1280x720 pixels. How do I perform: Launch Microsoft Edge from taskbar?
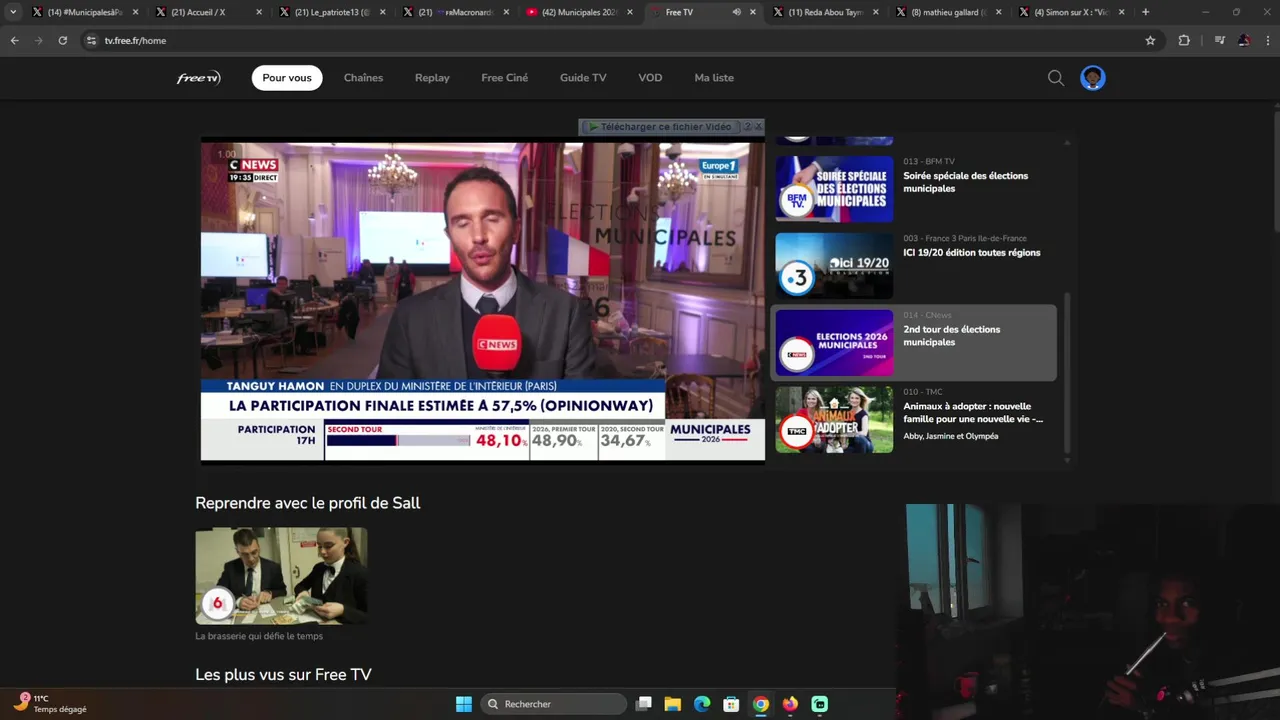click(702, 704)
